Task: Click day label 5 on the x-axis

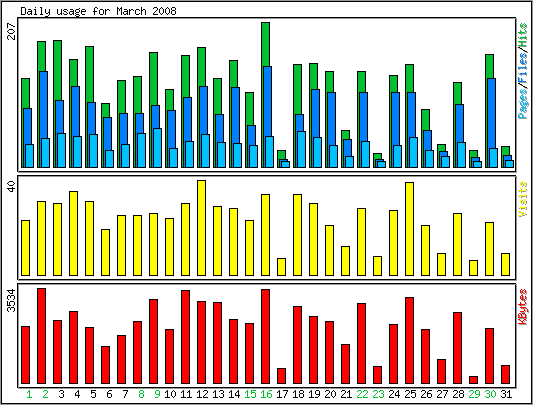Action: (93, 394)
